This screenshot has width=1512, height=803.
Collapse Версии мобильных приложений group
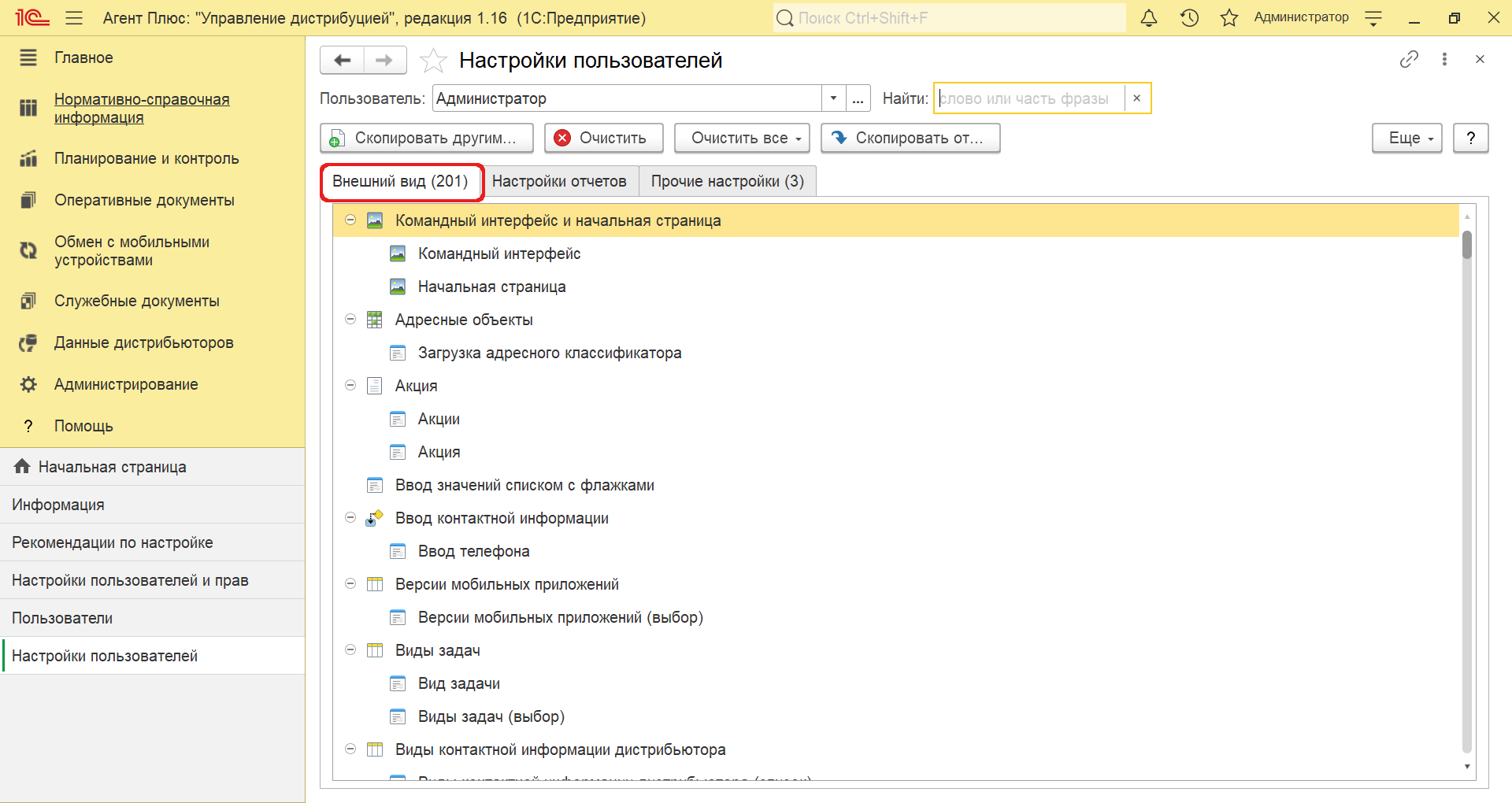tap(350, 584)
